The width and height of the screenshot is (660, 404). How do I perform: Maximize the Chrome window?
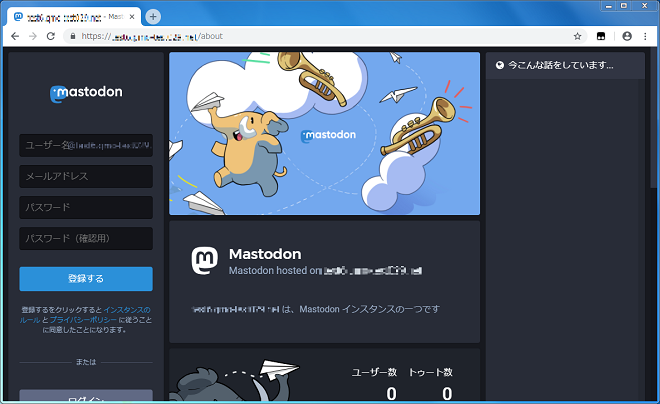pyautogui.click(x=624, y=6)
